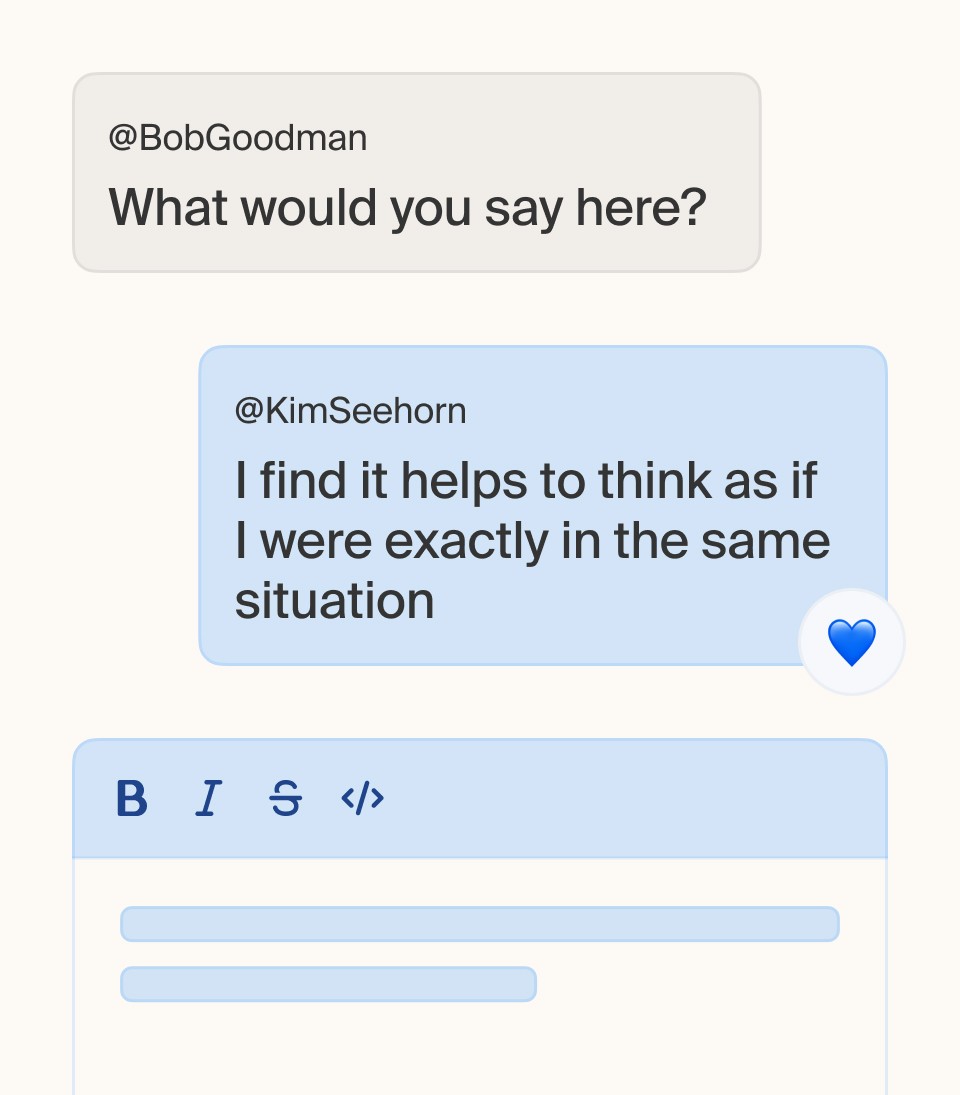Screen dimensions: 960x1095
Task: Enable strikethrough text formatting
Action: (x=286, y=798)
